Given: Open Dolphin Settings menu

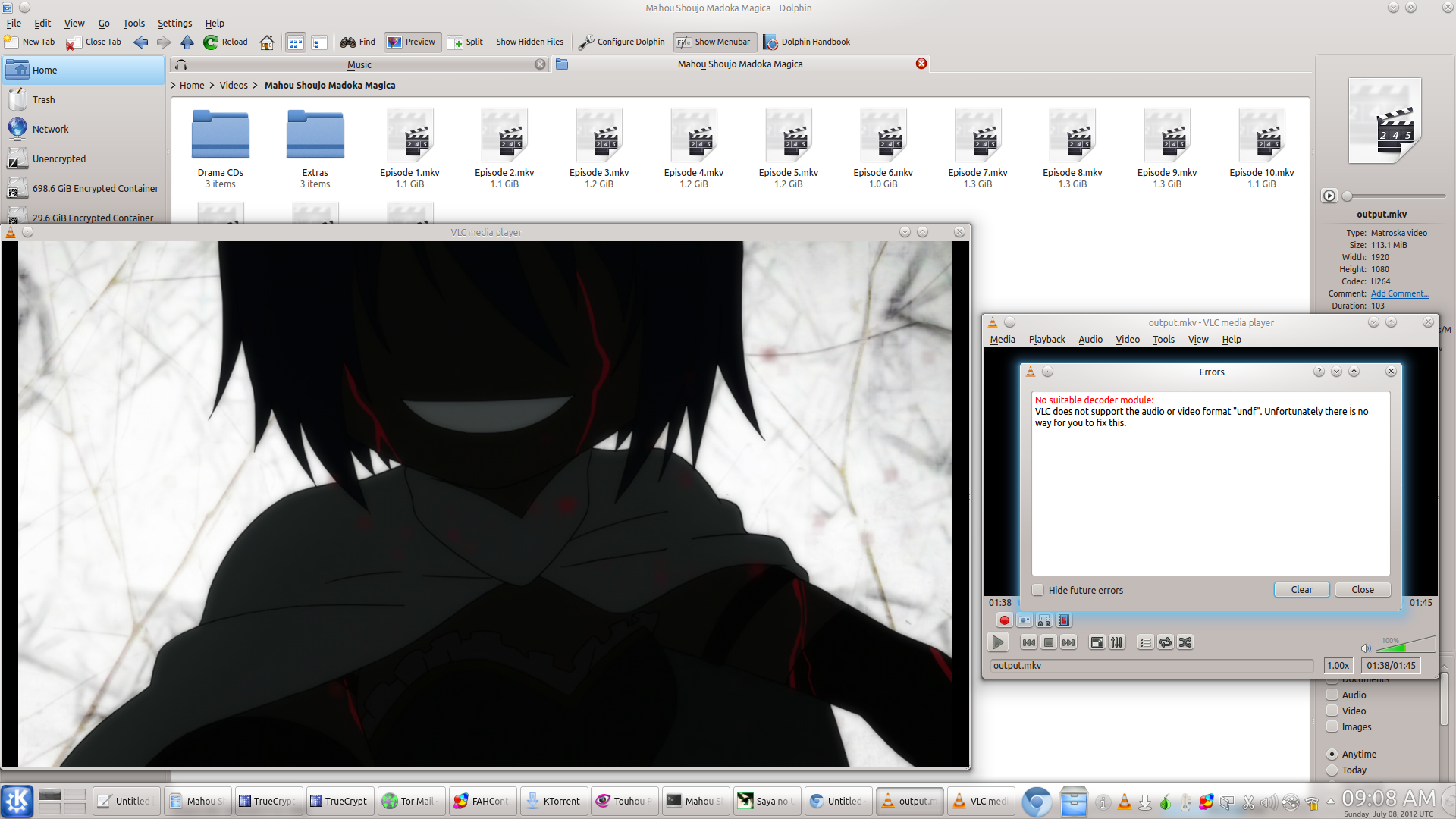Looking at the screenshot, I should (174, 24).
